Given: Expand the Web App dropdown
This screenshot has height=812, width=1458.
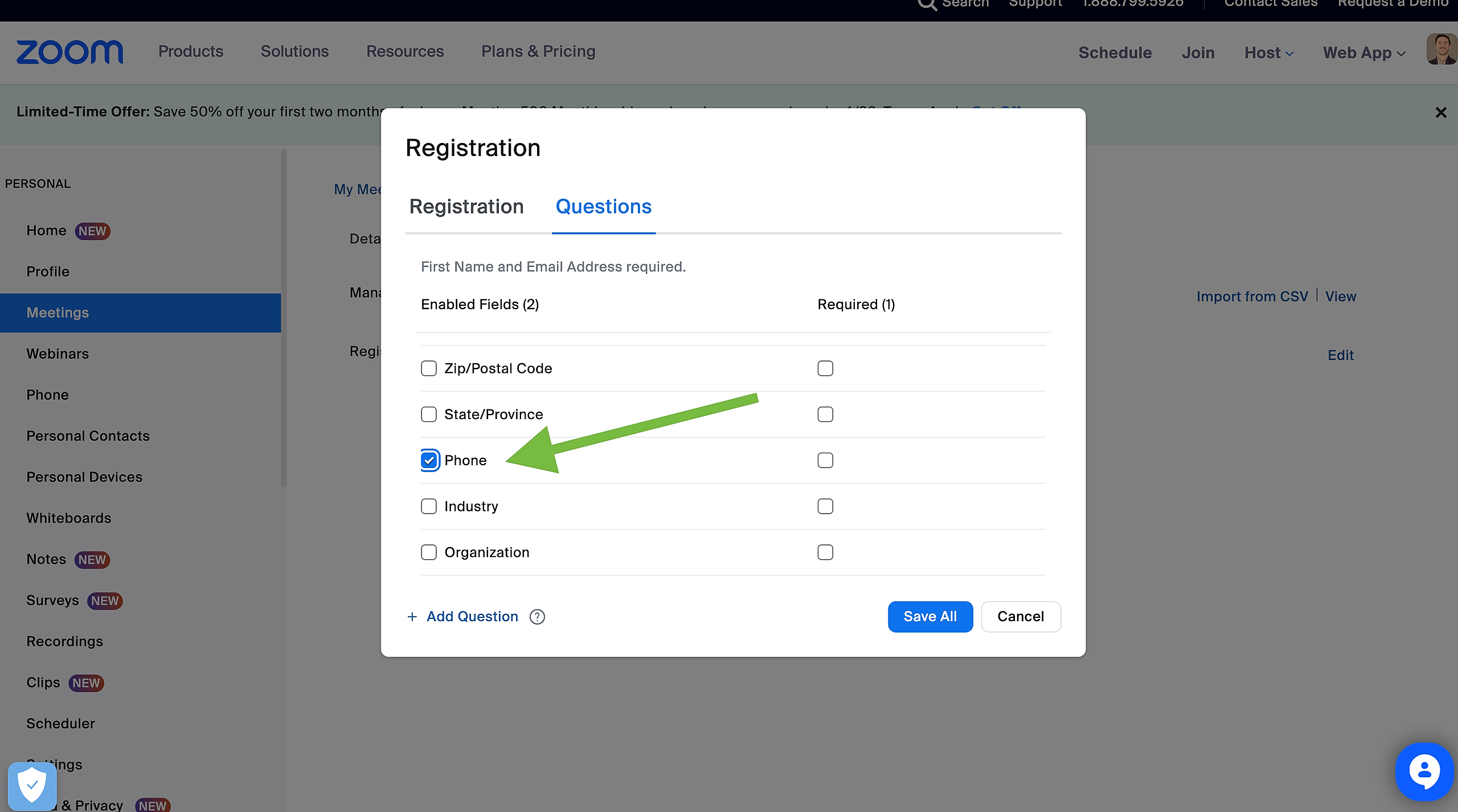Looking at the screenshot, I should coord(1364,53).
